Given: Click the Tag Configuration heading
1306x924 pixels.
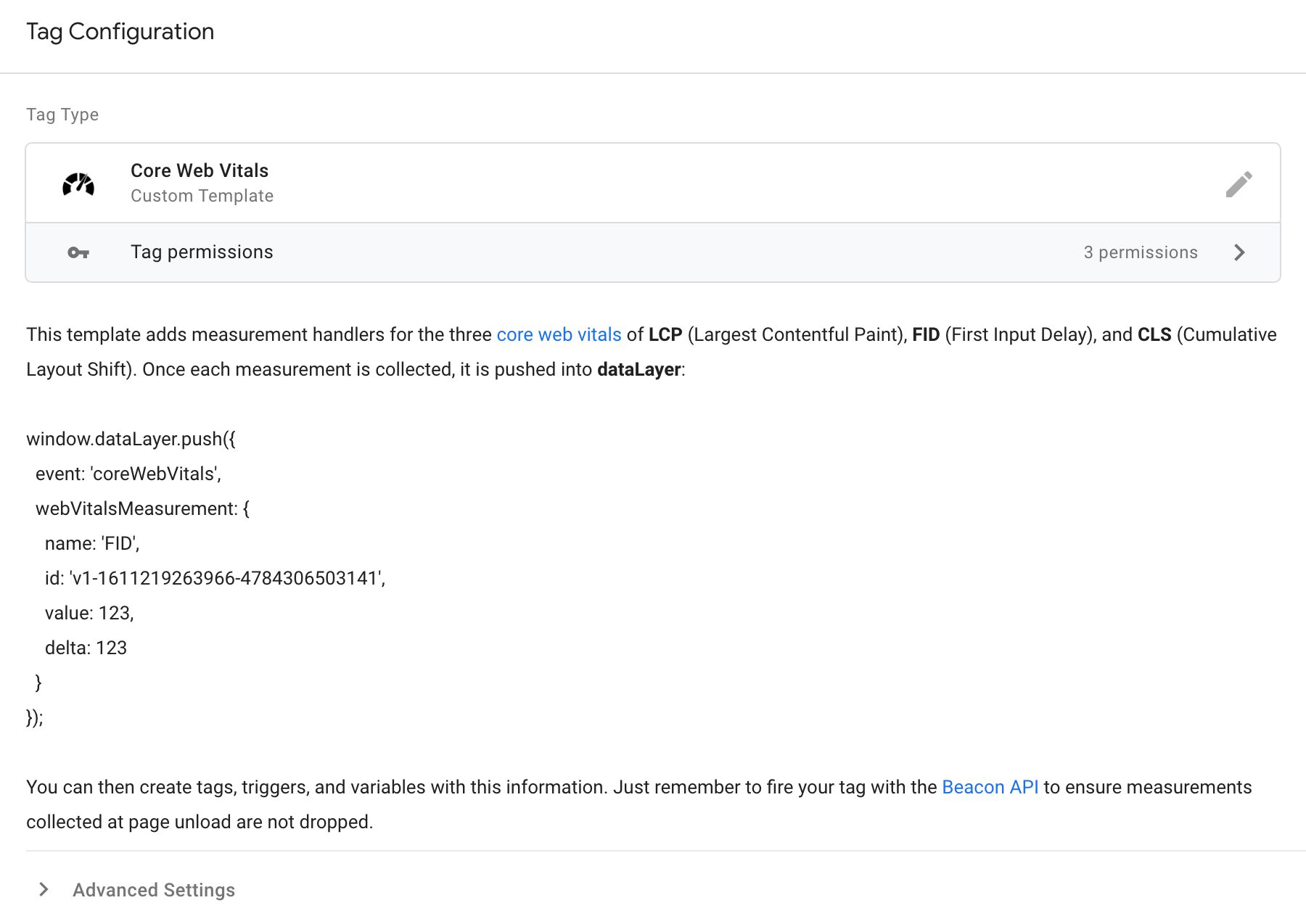Looking at the screenshot, I should (x=120, y=31).
